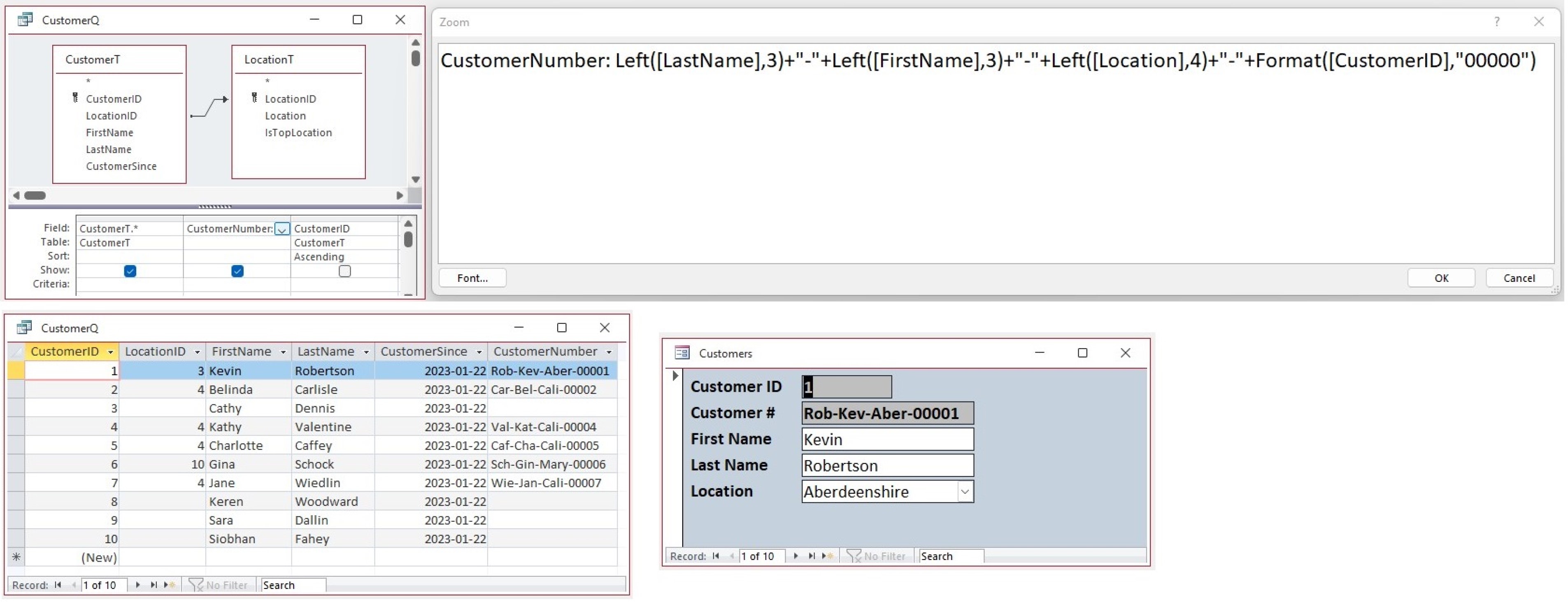Viewport: 1568px width, 602px height.
Task: Enable the Show checkbox for the CustomerID column
Action: click(x=344, y=271)
